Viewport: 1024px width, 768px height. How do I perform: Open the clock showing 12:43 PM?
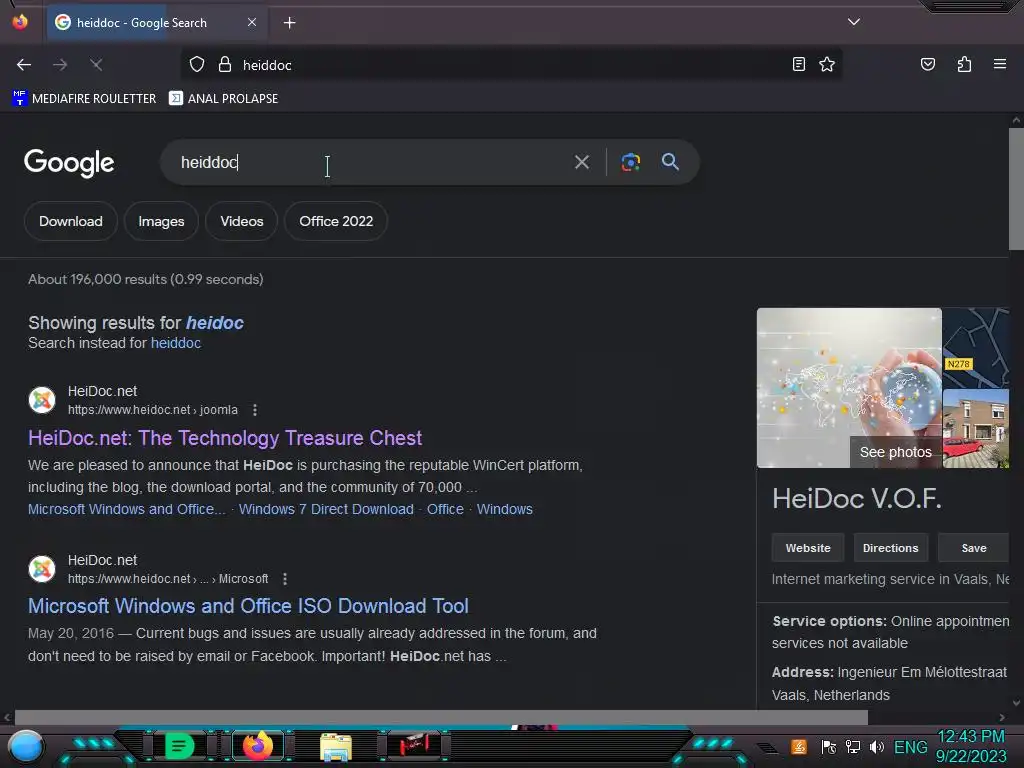click(971, 746)
